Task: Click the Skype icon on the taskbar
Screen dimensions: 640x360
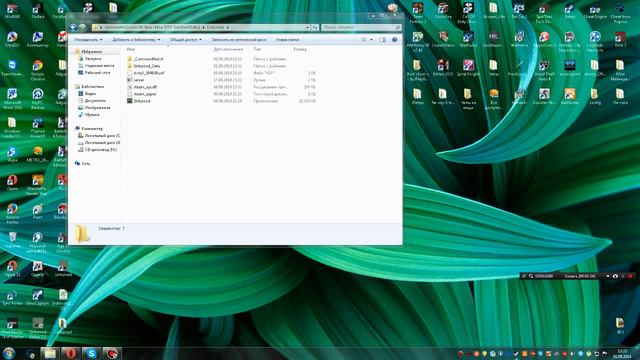Action: click(91, 353)
